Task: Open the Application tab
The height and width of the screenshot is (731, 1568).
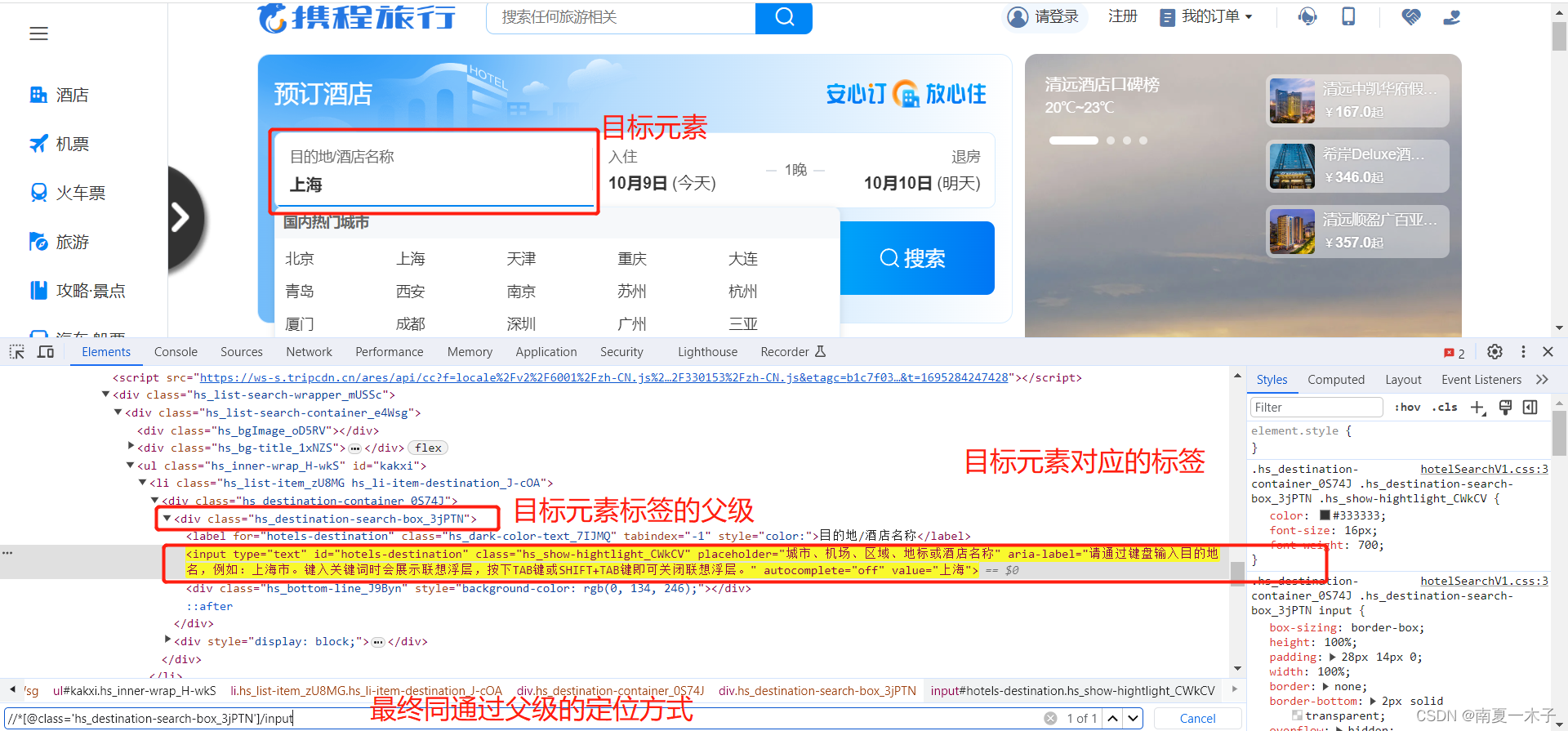Action: (546, 352)
